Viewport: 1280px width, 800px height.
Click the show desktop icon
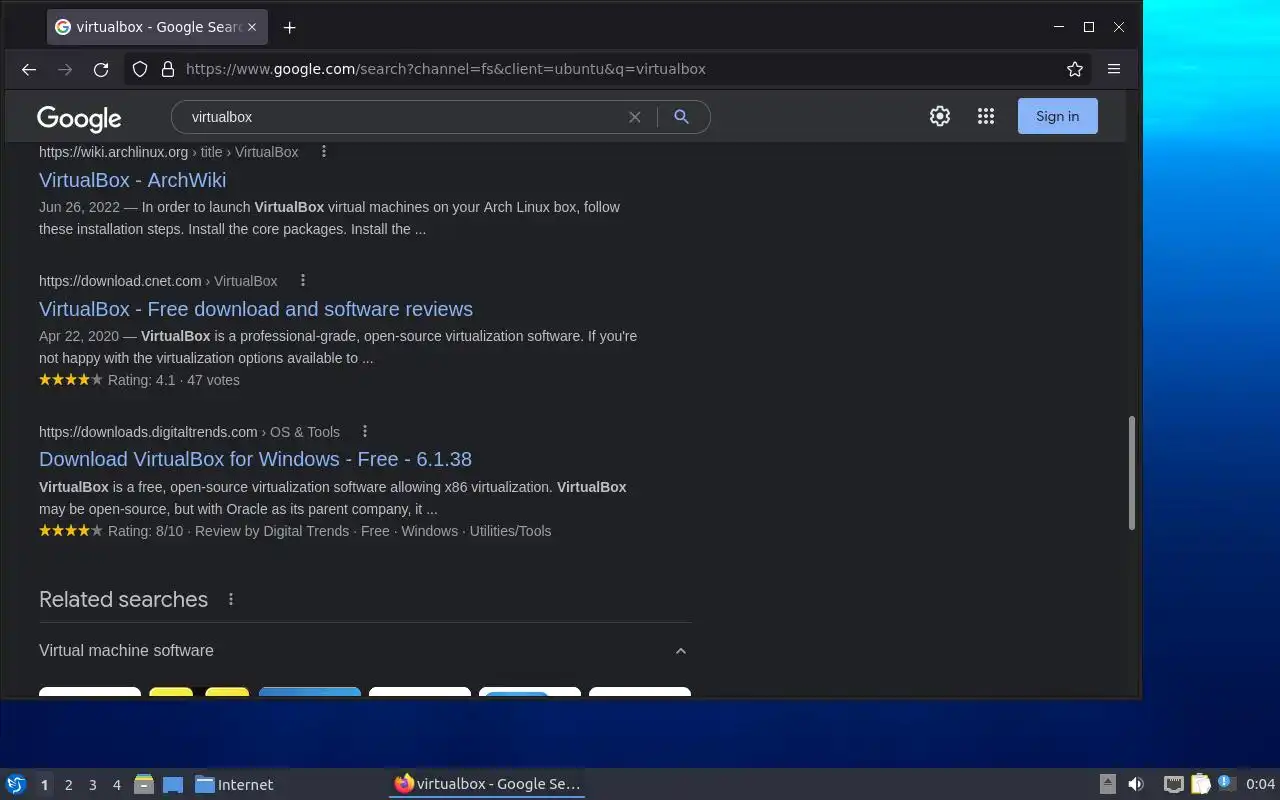172,784
